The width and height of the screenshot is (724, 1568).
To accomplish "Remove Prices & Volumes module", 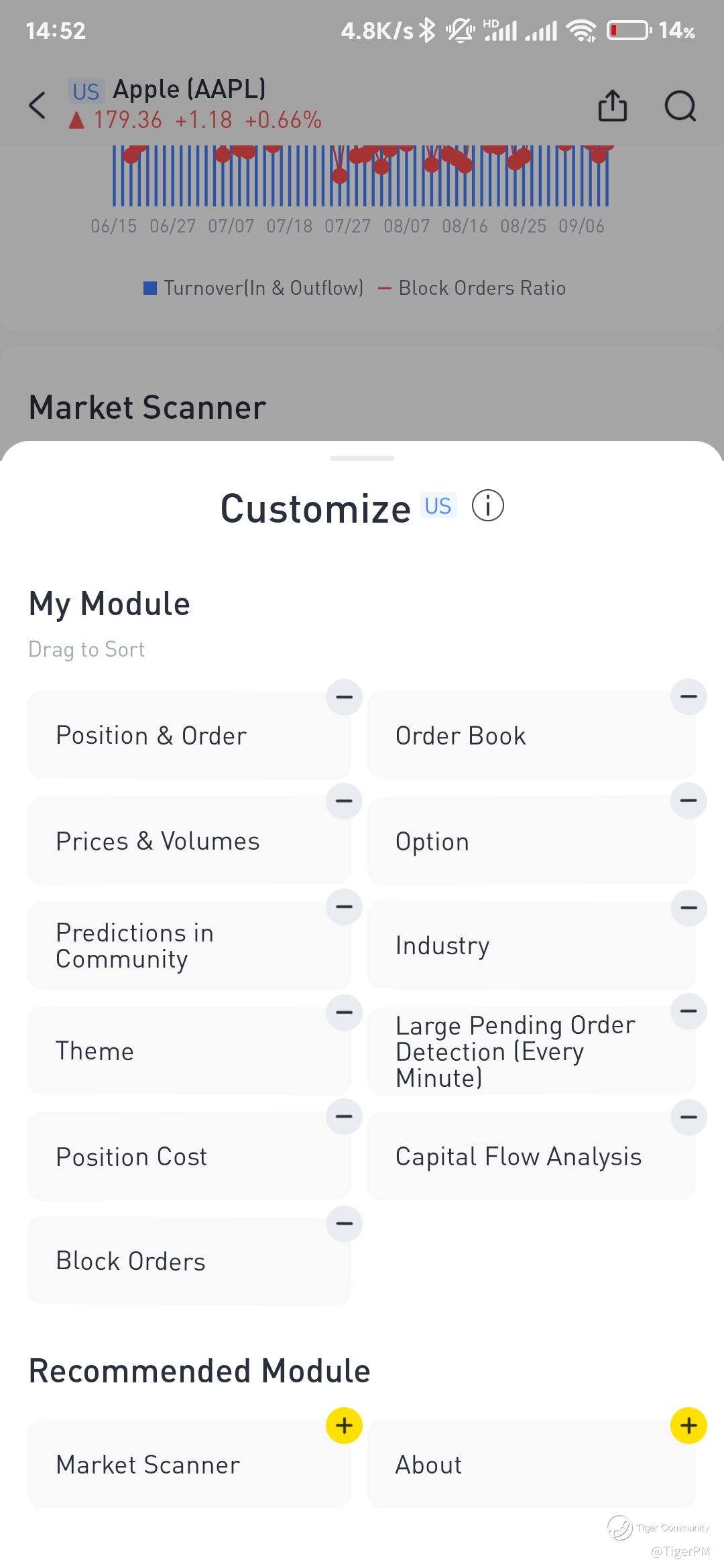I will coord(344,801).
